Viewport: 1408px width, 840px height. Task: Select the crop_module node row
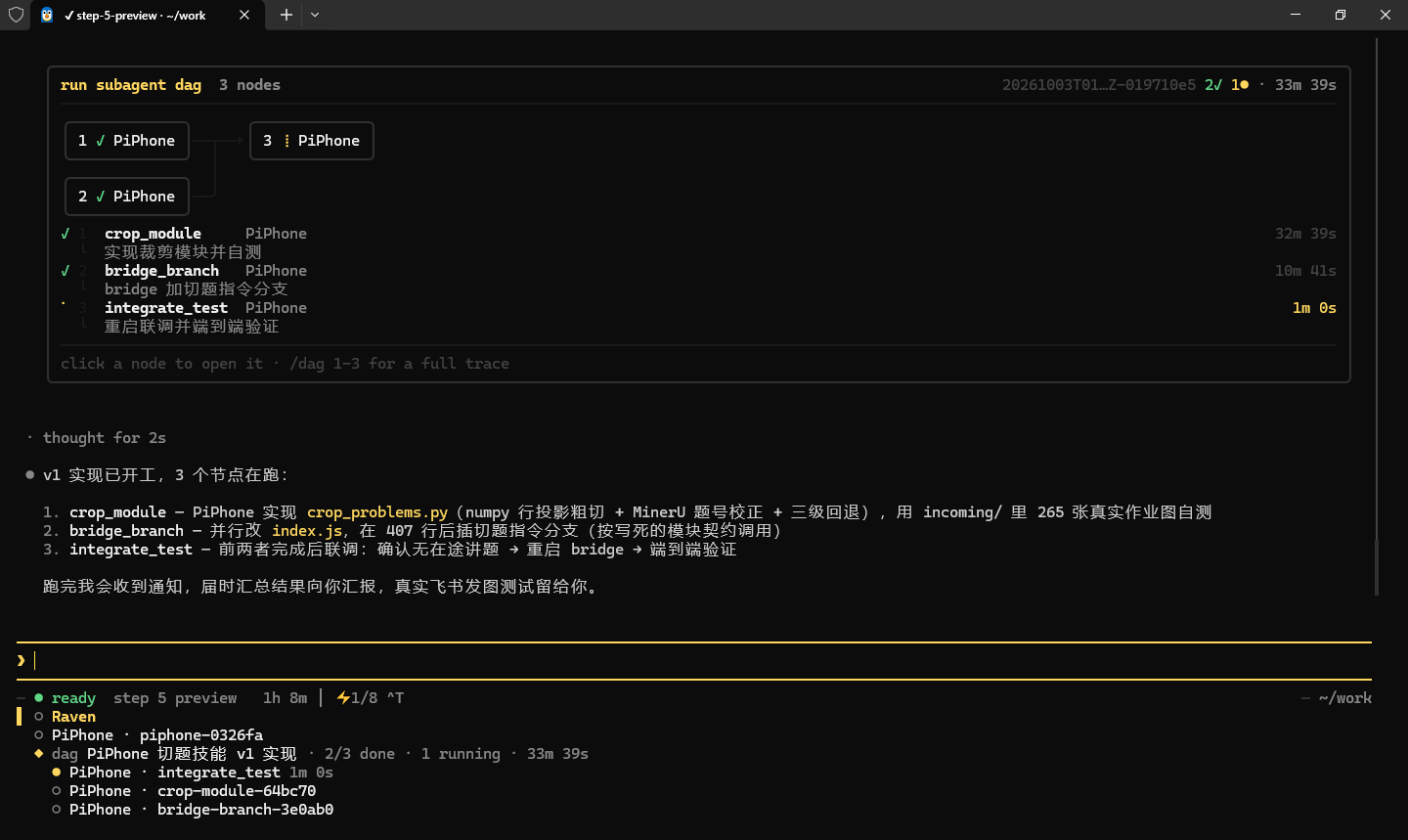click(x=698, y=243)
